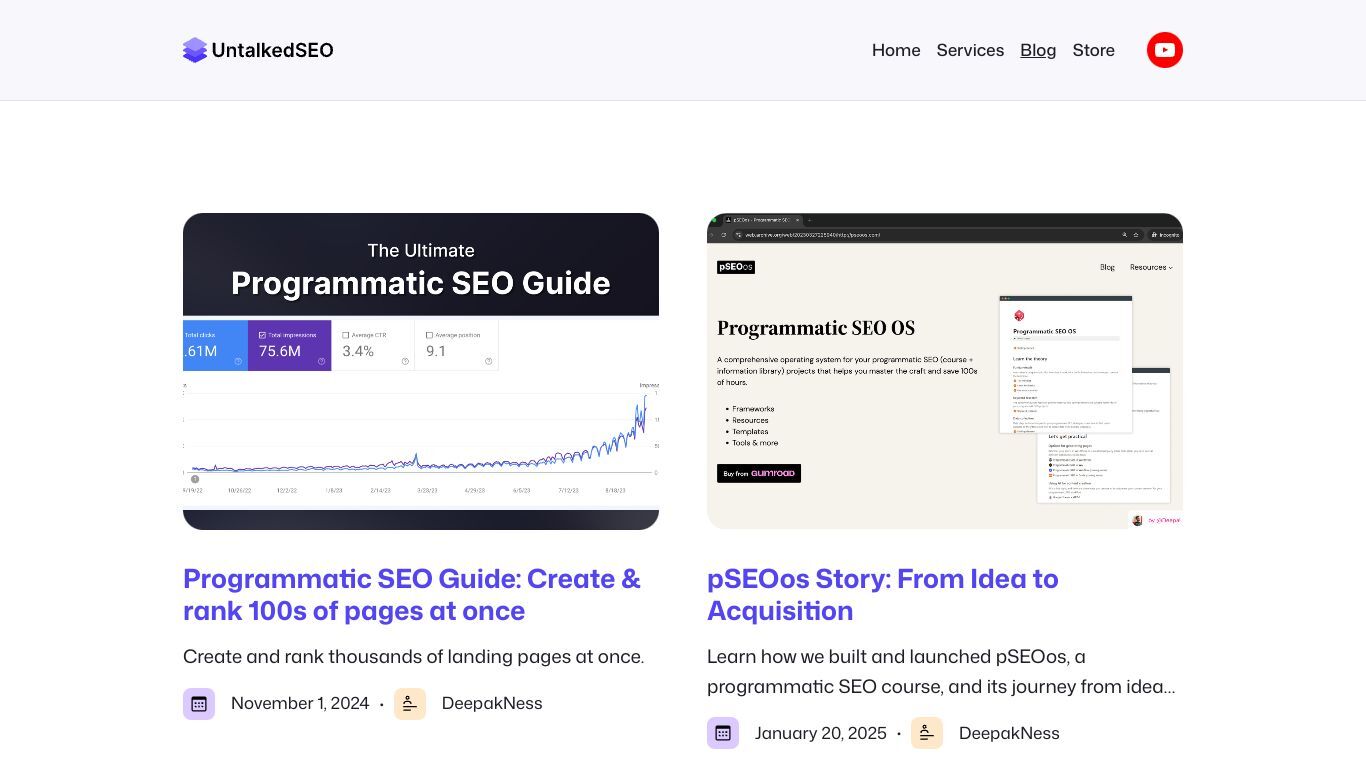Open article Programmatic SEO Guide: Create & rank 100s

(x=412, y=595)
